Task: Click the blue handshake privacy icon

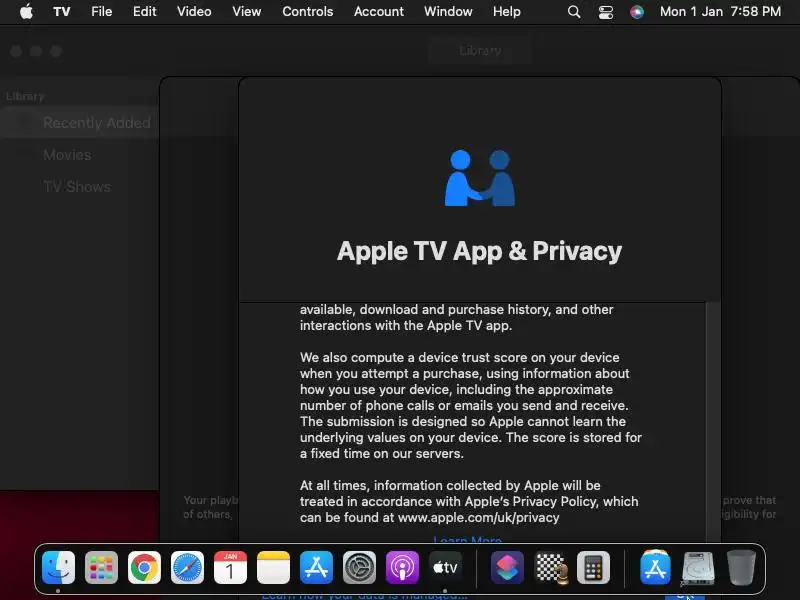Action: point(480,178)
